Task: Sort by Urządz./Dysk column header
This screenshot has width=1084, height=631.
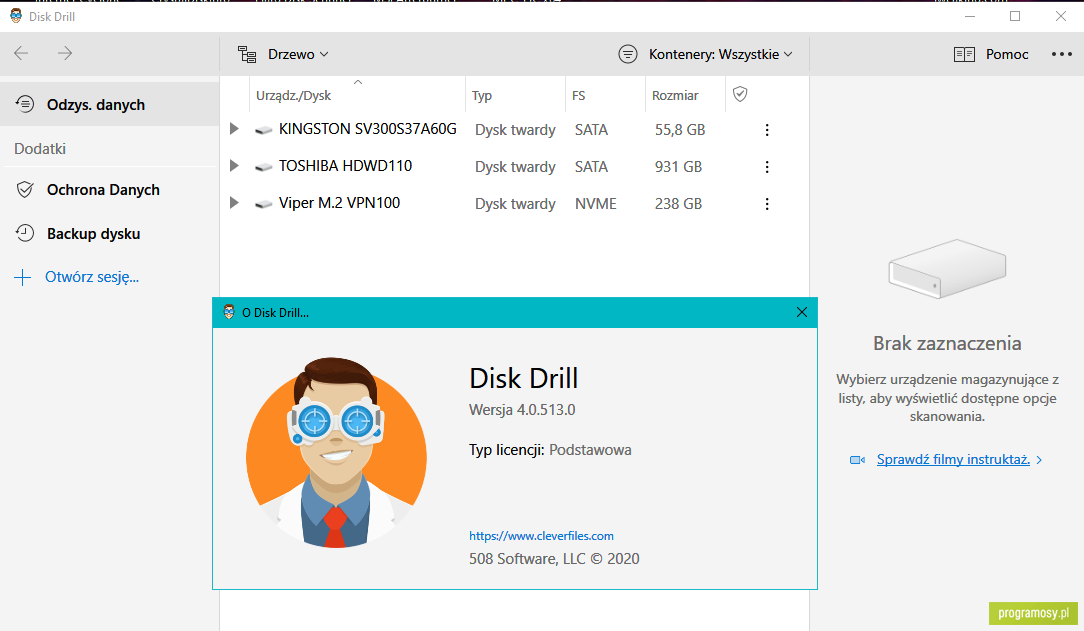Action: click(x=357, y=95)
